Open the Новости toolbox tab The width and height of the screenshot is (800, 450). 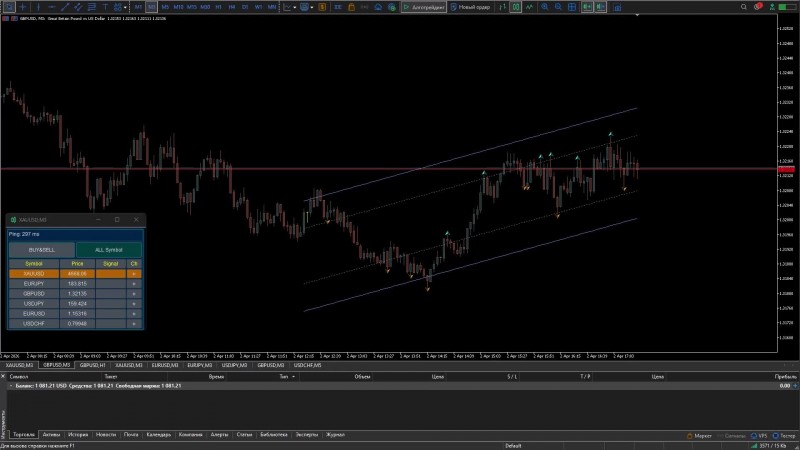pyautogui.click(x=106, y=435)
